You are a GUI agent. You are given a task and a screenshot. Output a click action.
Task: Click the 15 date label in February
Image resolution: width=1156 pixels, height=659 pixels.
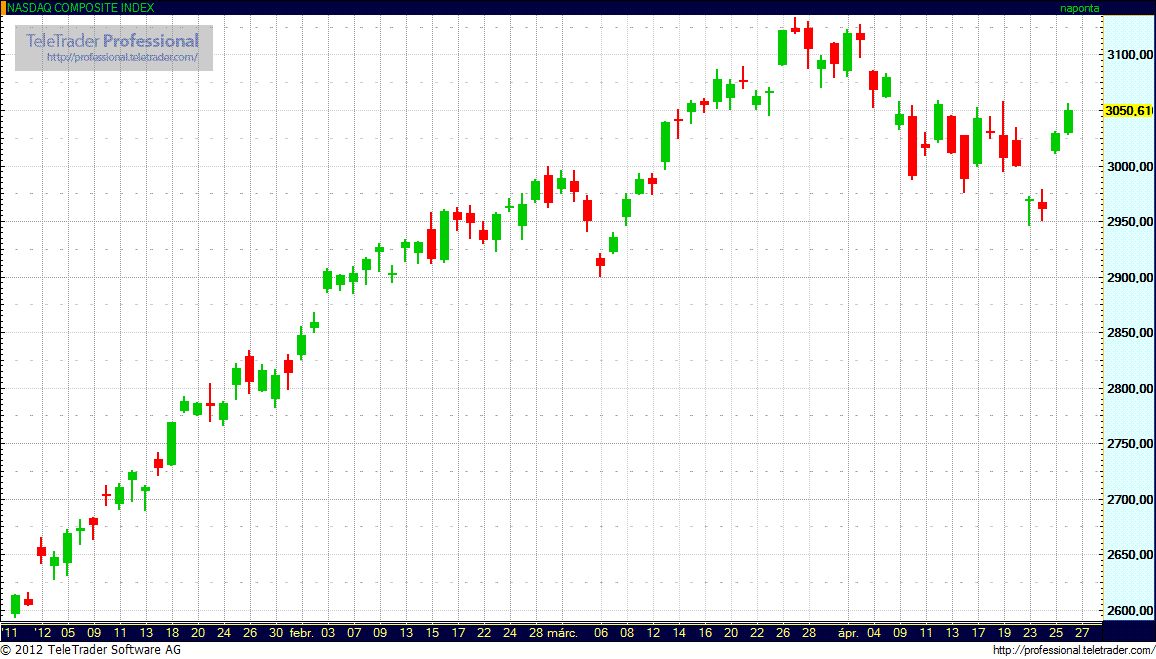coord(432,632)
